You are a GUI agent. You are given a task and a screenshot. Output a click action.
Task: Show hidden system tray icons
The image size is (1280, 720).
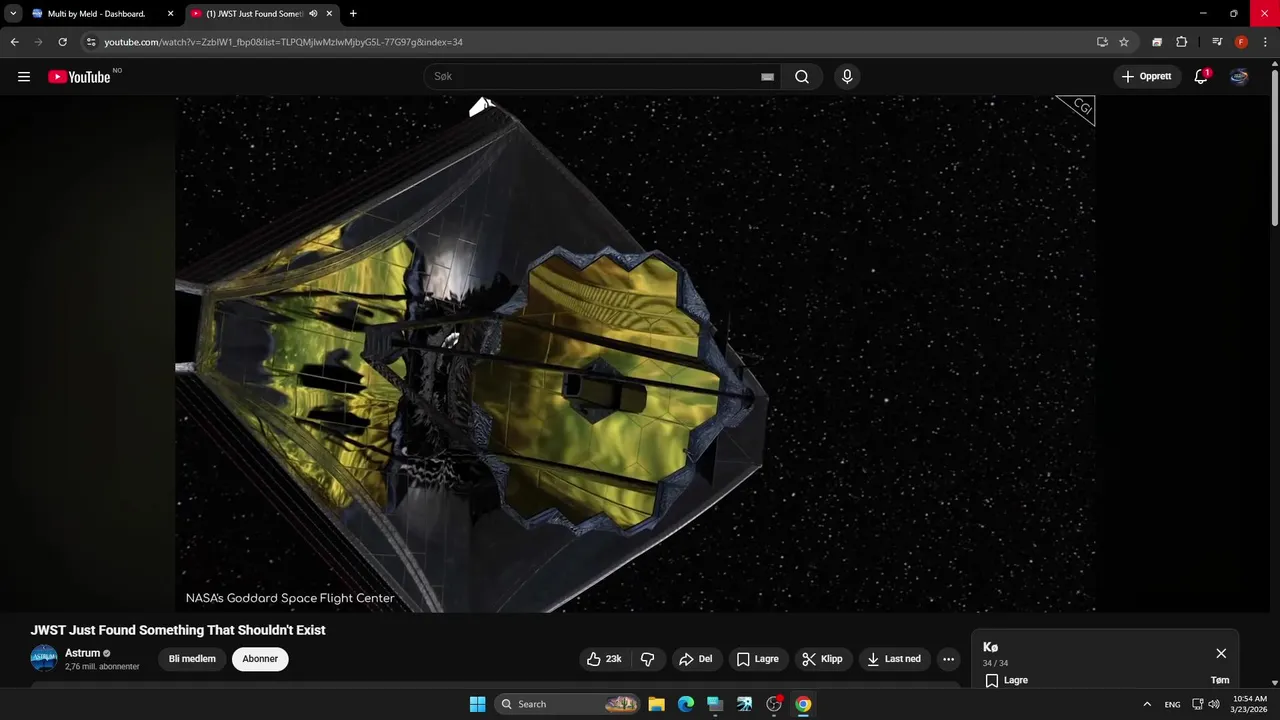coord(1147,704)
